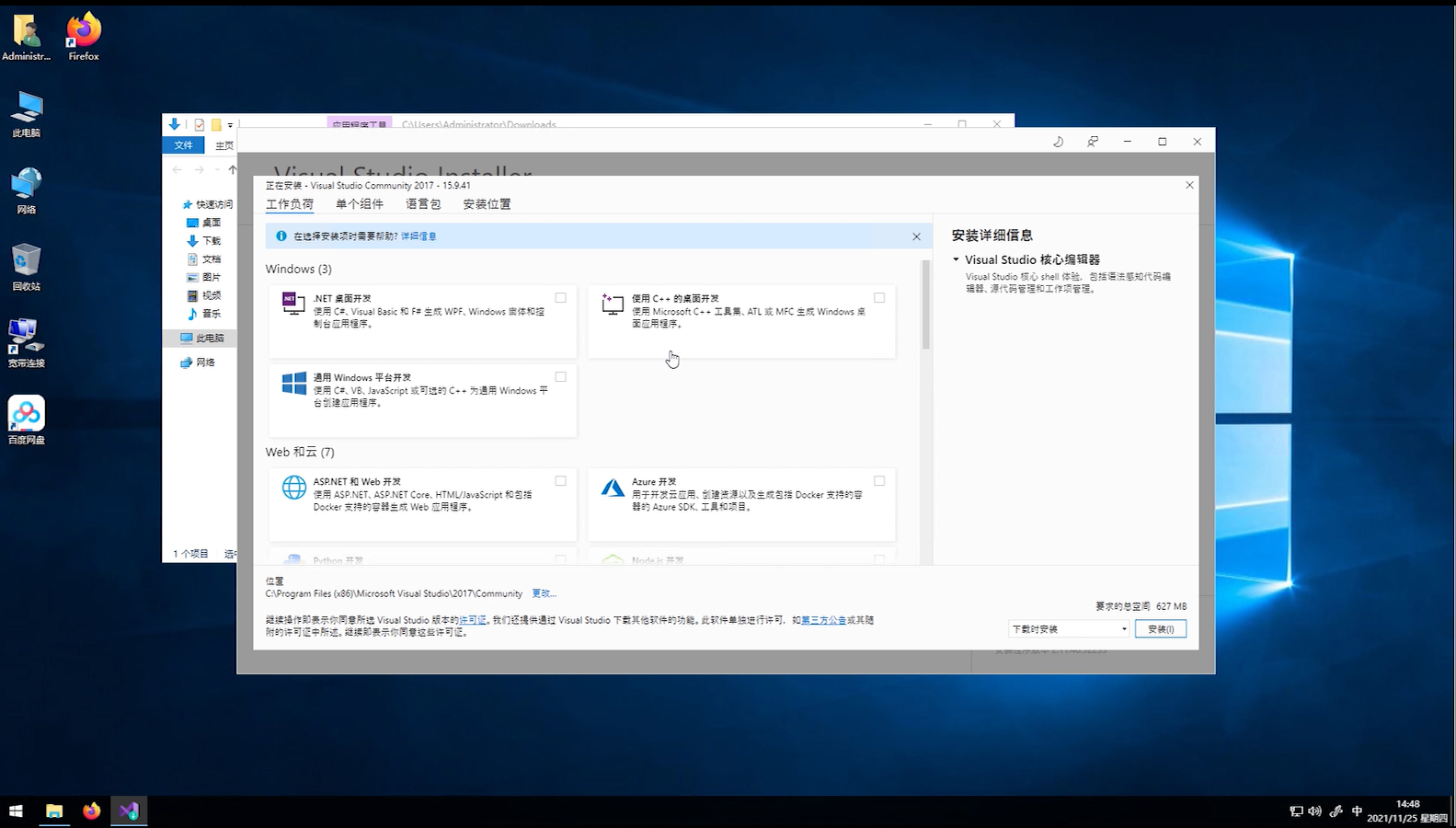This screenshot has height=828, width=1456.
Task: Click the Universal Windows Platform logo icon
Action: [x=293, y=383]
